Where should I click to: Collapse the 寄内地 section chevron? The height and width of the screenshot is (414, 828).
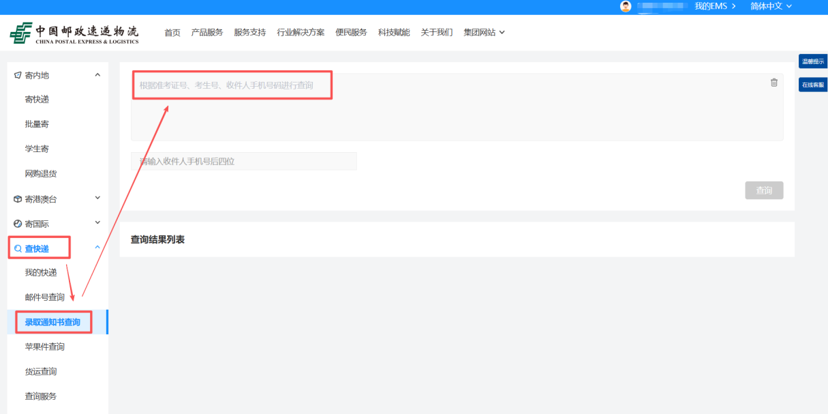[x=97, y=75]
